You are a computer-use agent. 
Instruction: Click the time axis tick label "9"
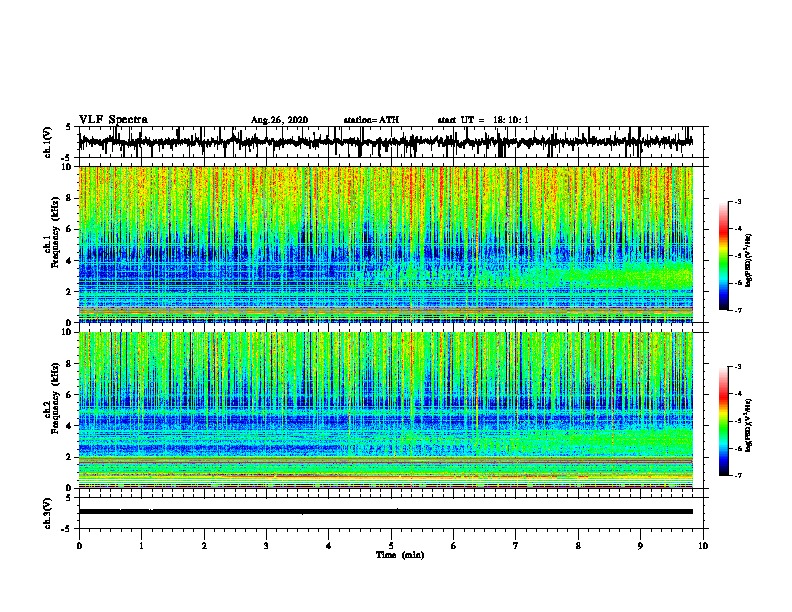[640, 546]
